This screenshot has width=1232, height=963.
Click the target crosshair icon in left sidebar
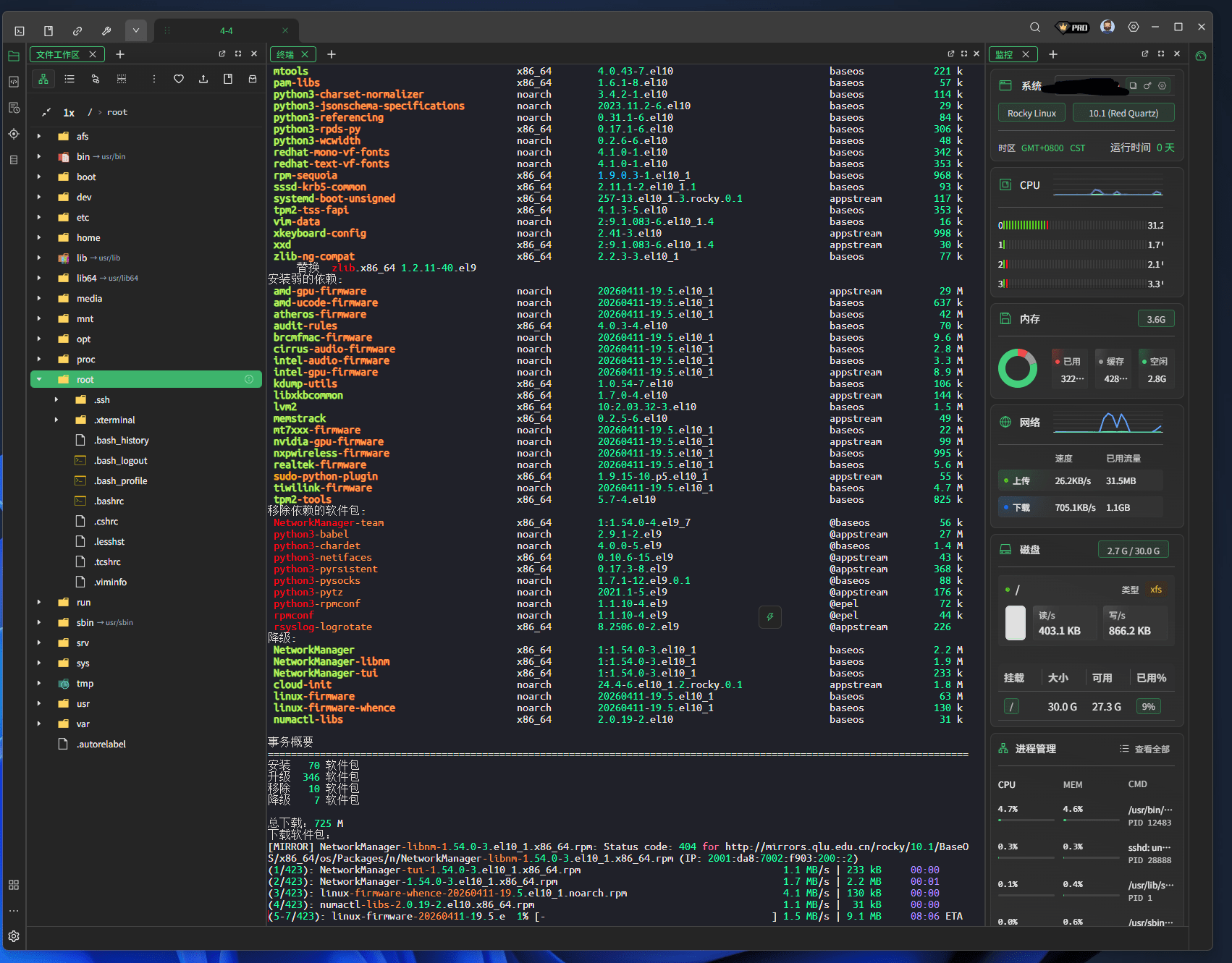(x=13, y=134)
